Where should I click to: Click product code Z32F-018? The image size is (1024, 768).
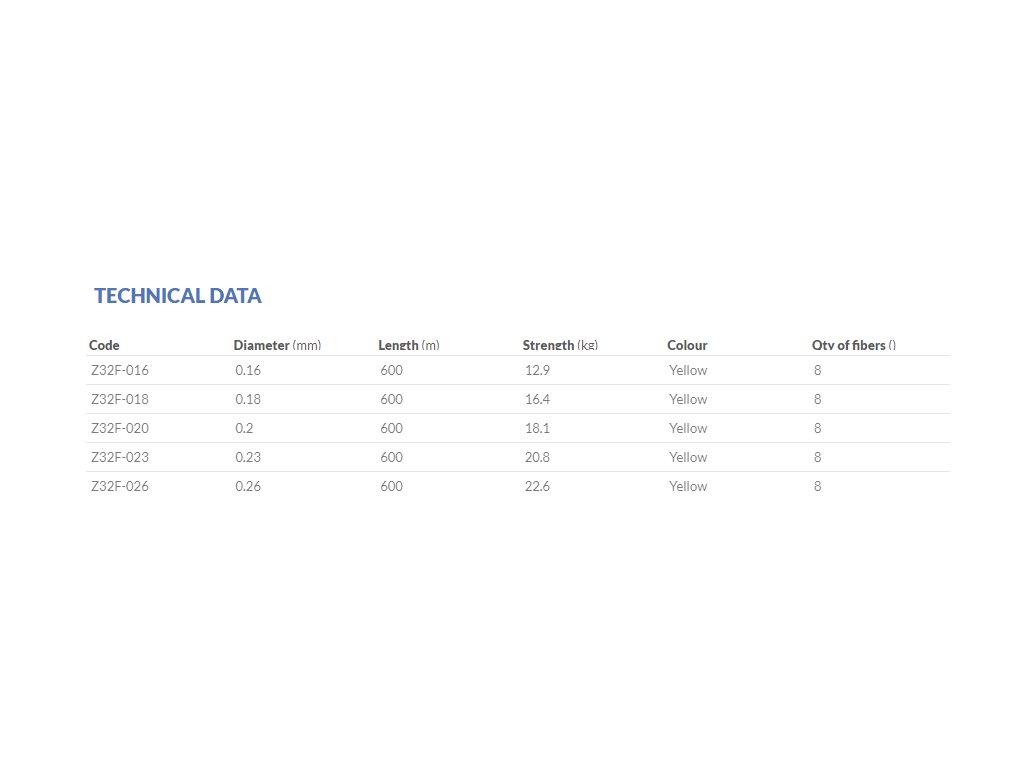point(120,399)
